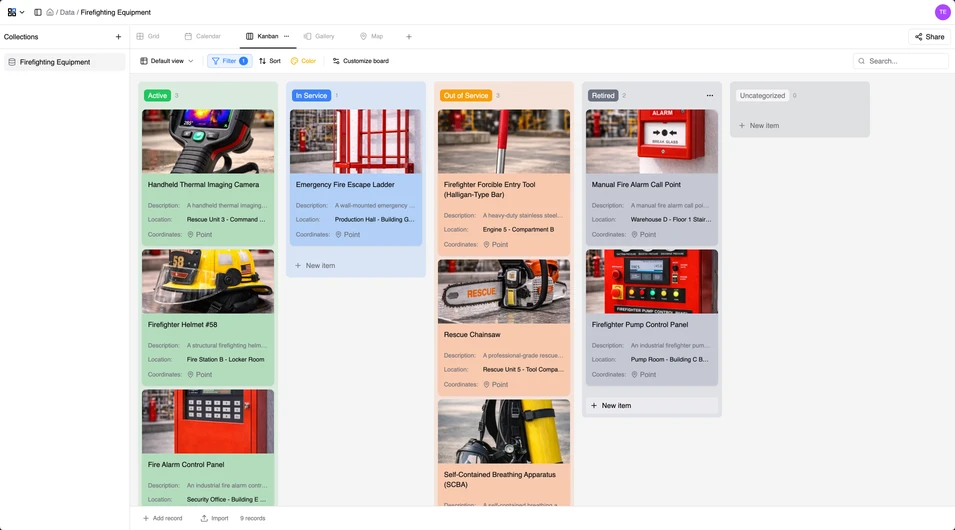The image size is (955, 530).
Task: Open Handheld Thermal Imaging Camera card title
Action: (x=203, y=185)
